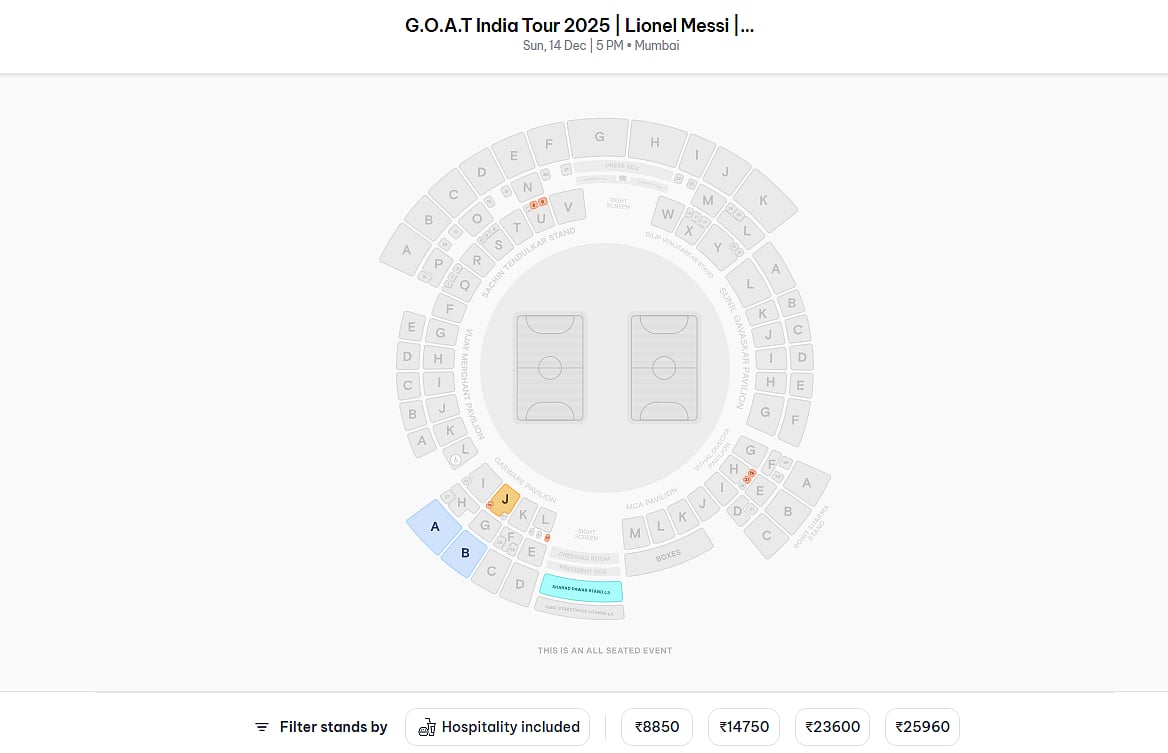Viewport: 1168px width, 753px height.
Task: Select the ₹25960 price filter chip
Action: coord(922,727)
